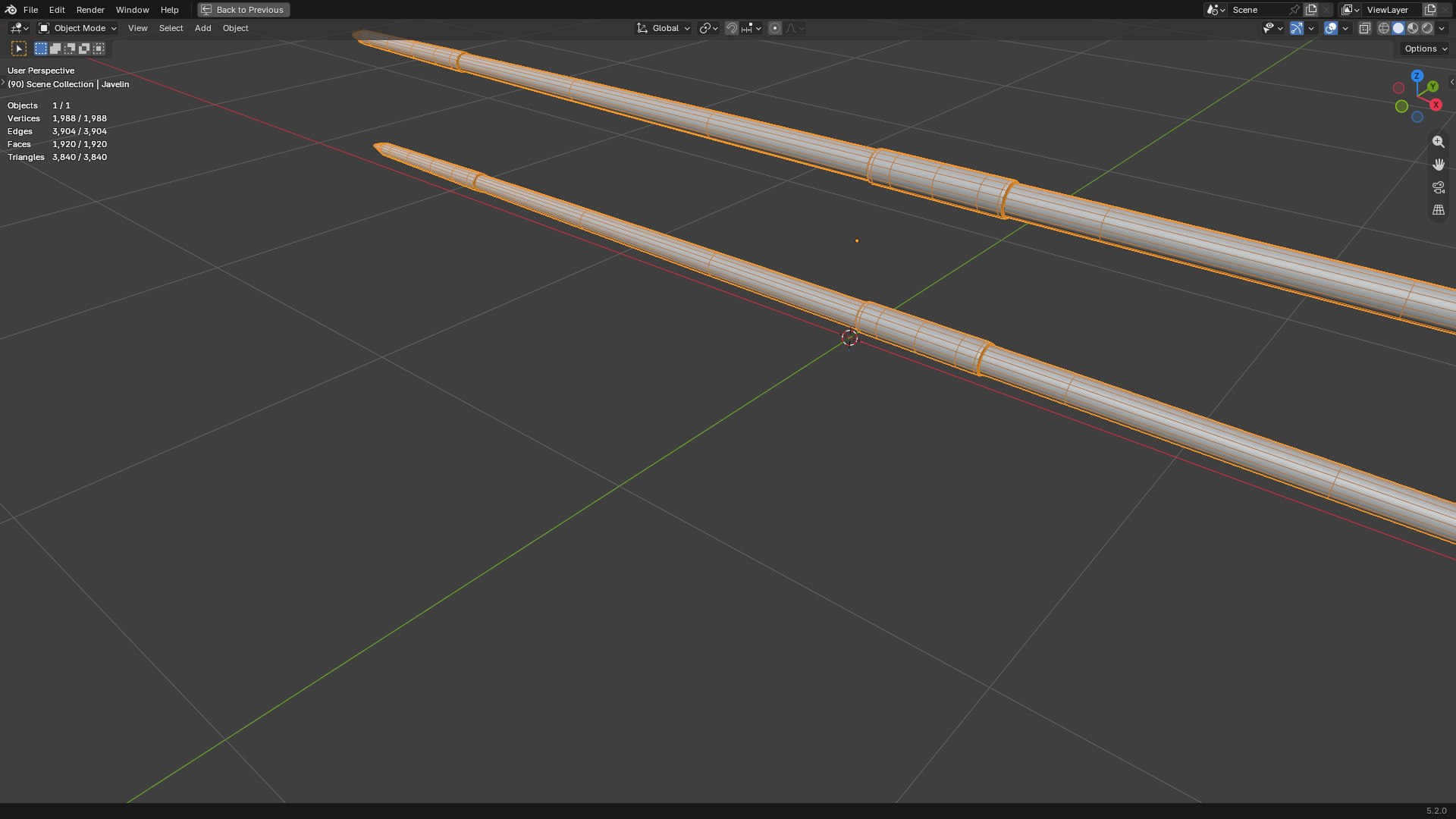The width and height of the screenshot is (1456, 819).
Task: Click the add view layer icon
Action: click(x=1430, y=10)
